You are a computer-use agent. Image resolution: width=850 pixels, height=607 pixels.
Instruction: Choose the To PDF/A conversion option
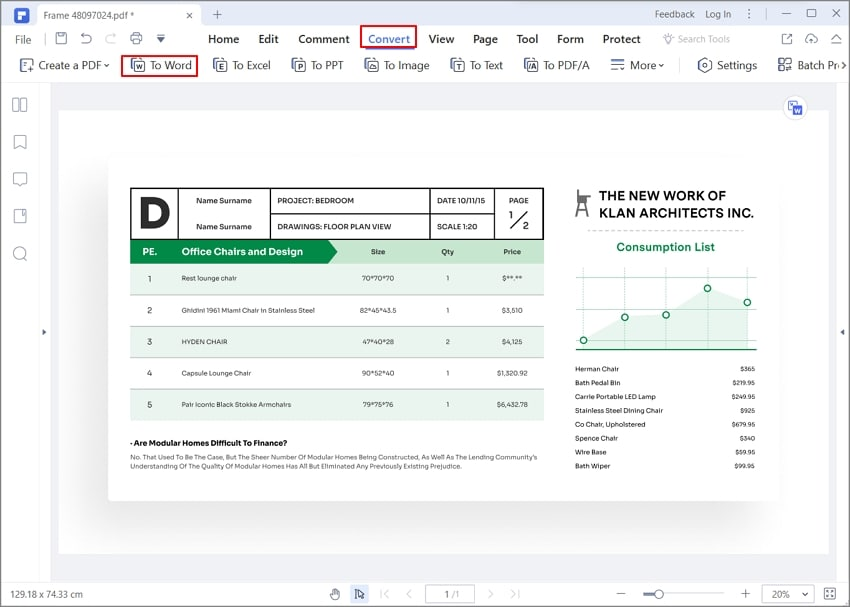556,65
